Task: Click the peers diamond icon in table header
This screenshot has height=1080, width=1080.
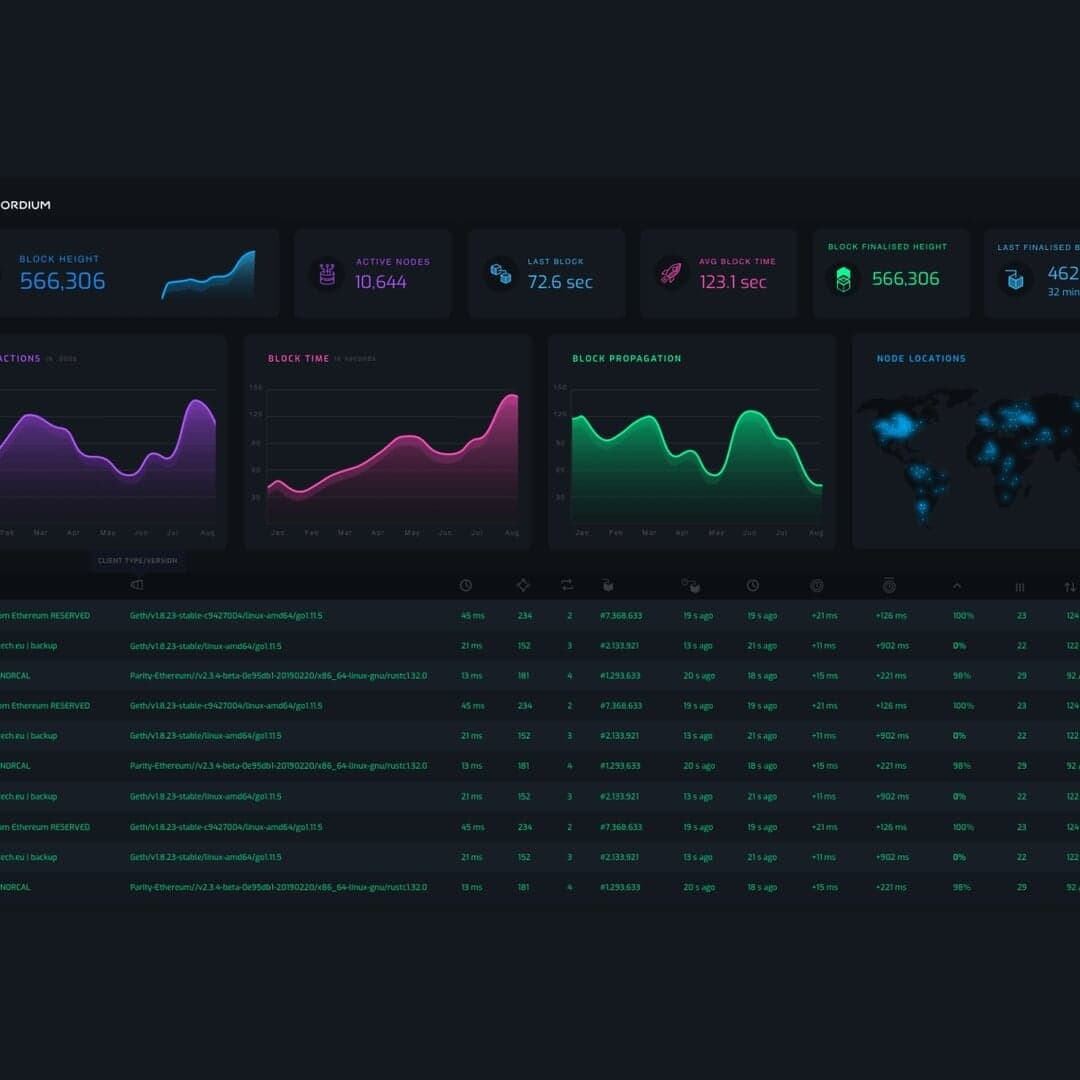Action: point(523,586)
